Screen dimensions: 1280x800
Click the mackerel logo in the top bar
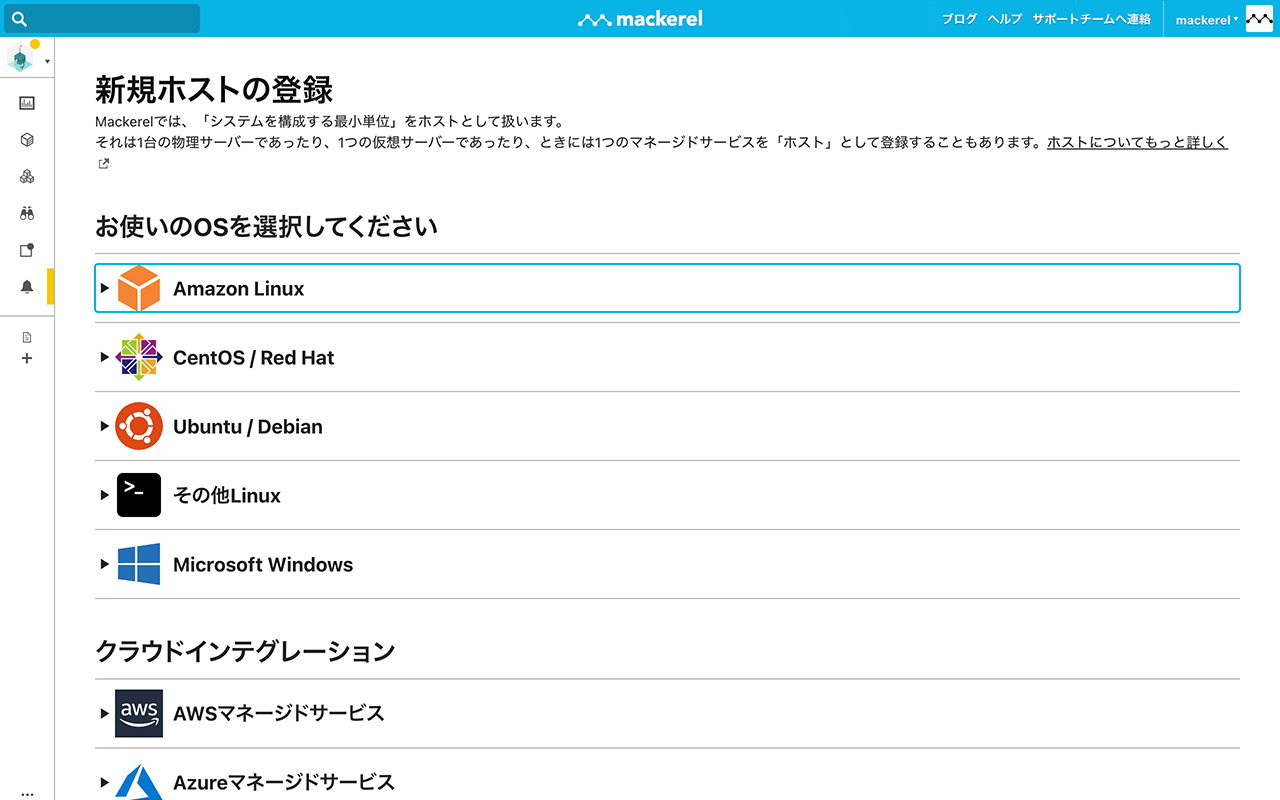pos(640,18)
